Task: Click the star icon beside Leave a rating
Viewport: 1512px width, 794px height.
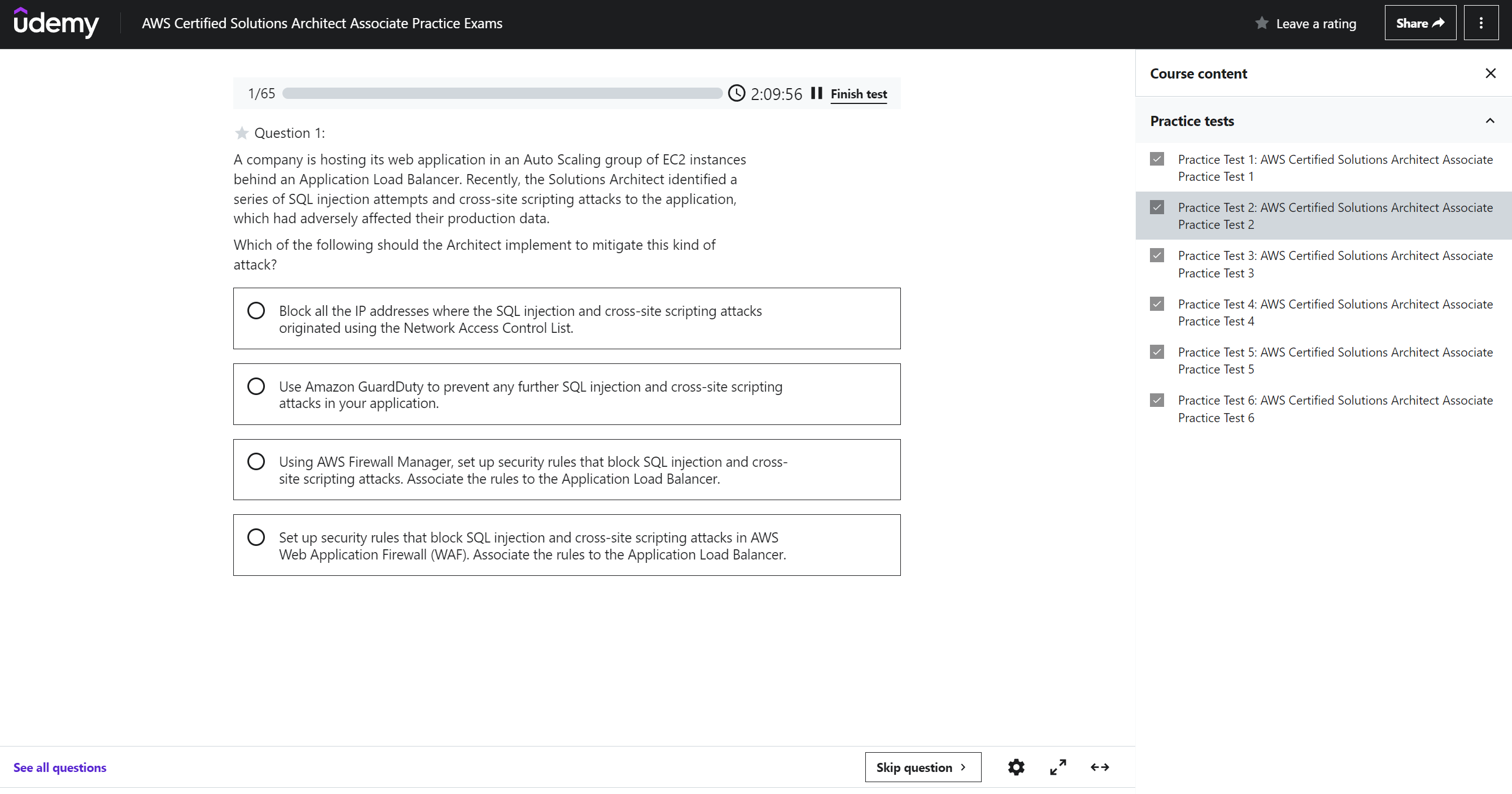Action: point(1261,24)
